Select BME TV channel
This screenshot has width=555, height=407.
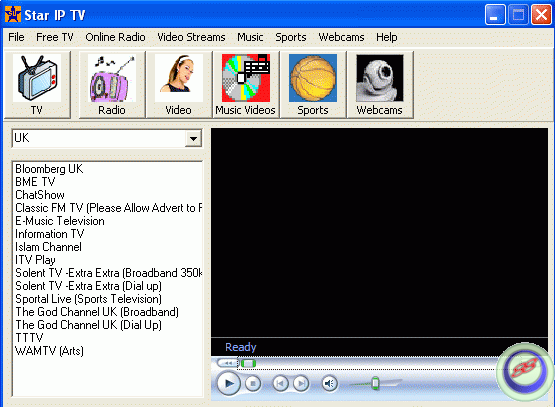[x=35, y=182]
